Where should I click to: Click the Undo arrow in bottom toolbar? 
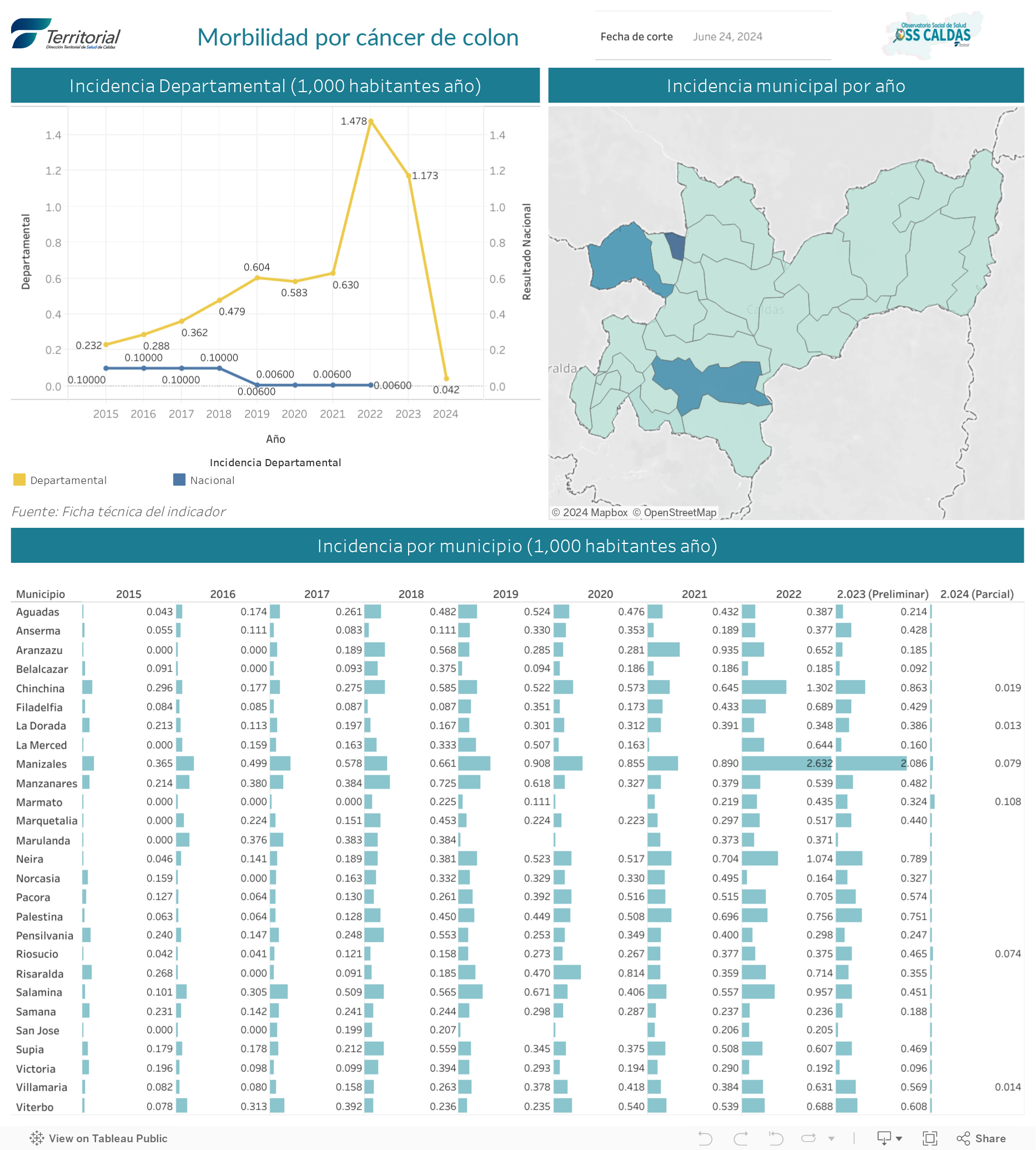(x=705, y=1138)
